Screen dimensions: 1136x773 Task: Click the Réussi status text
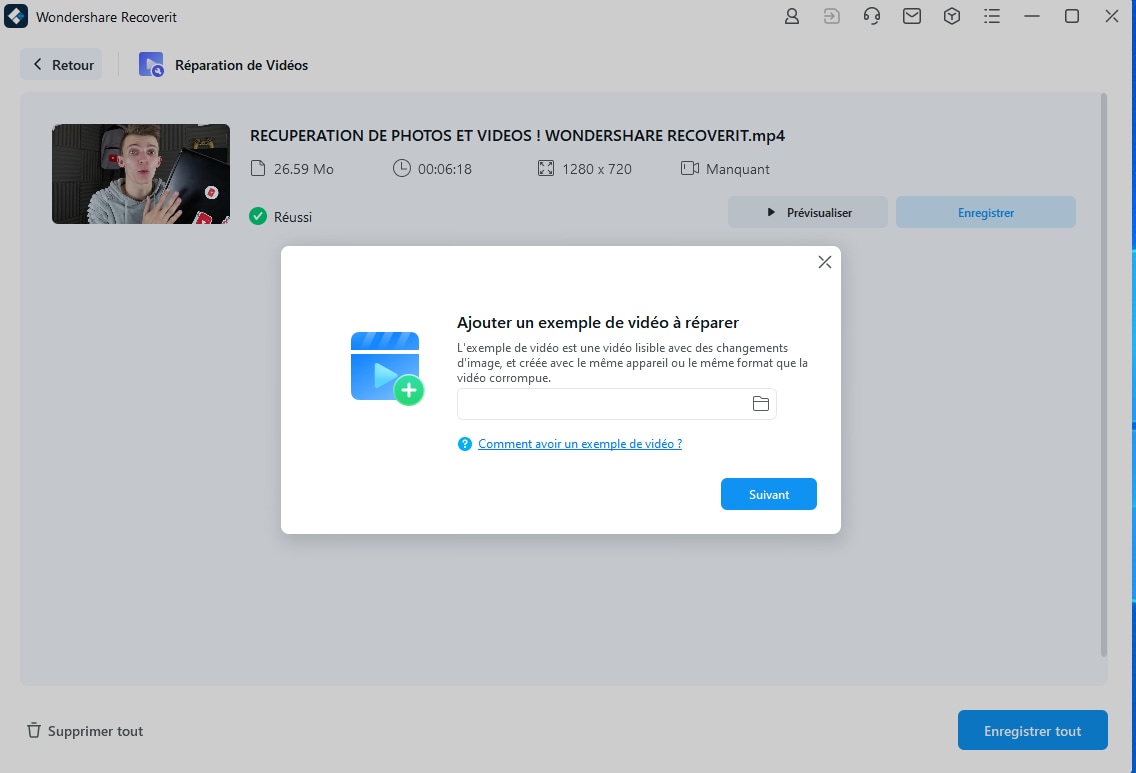[x=293, y=217]
